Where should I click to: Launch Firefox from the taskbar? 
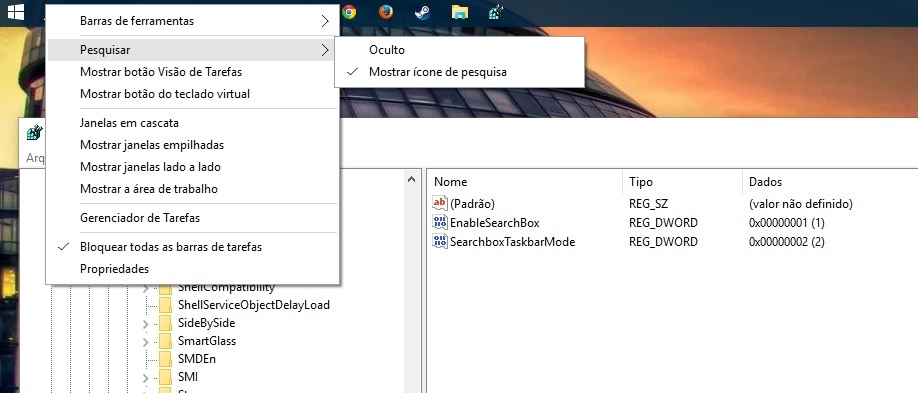pyautogui.click(x=385, y=12)
